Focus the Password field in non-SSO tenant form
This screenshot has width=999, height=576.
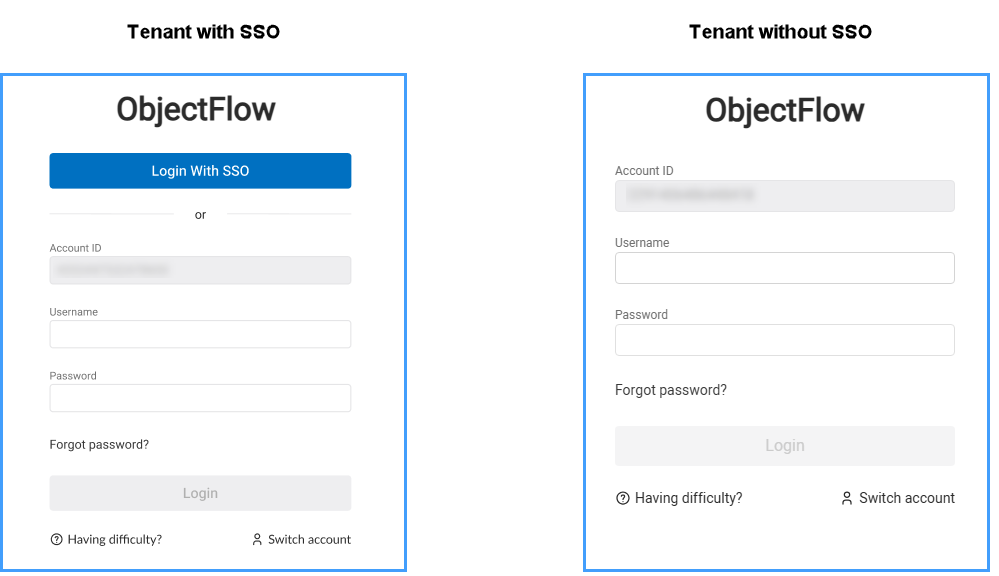coord(784,340)
